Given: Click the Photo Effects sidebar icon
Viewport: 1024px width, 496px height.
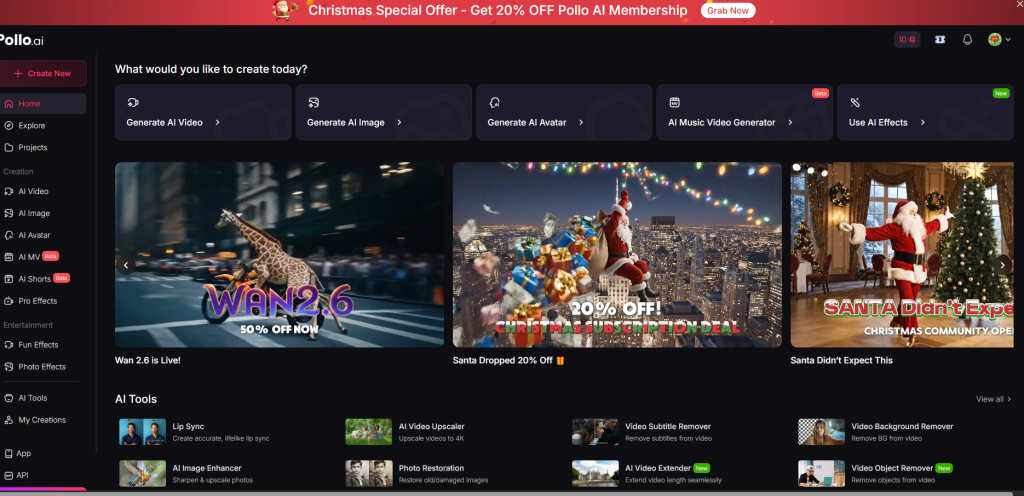Looking at the screenshot, I should (8, 367).
